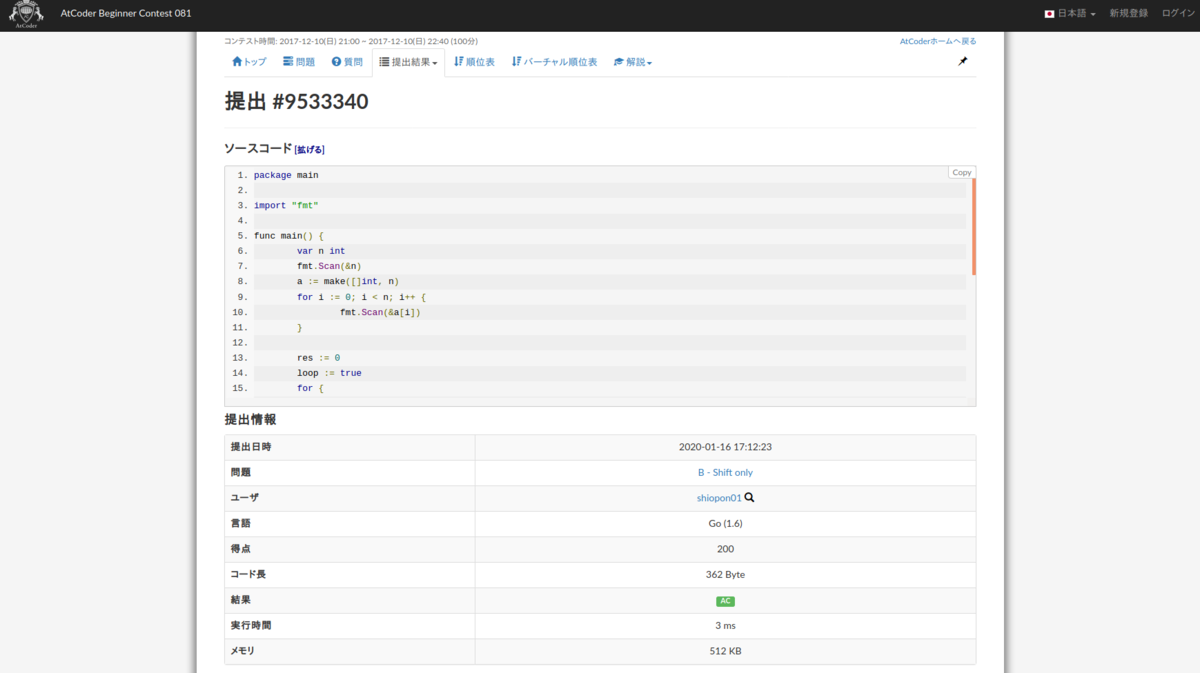Click the AtCoder skull logo
The image size is (1200, 673).
coord(25,14)
